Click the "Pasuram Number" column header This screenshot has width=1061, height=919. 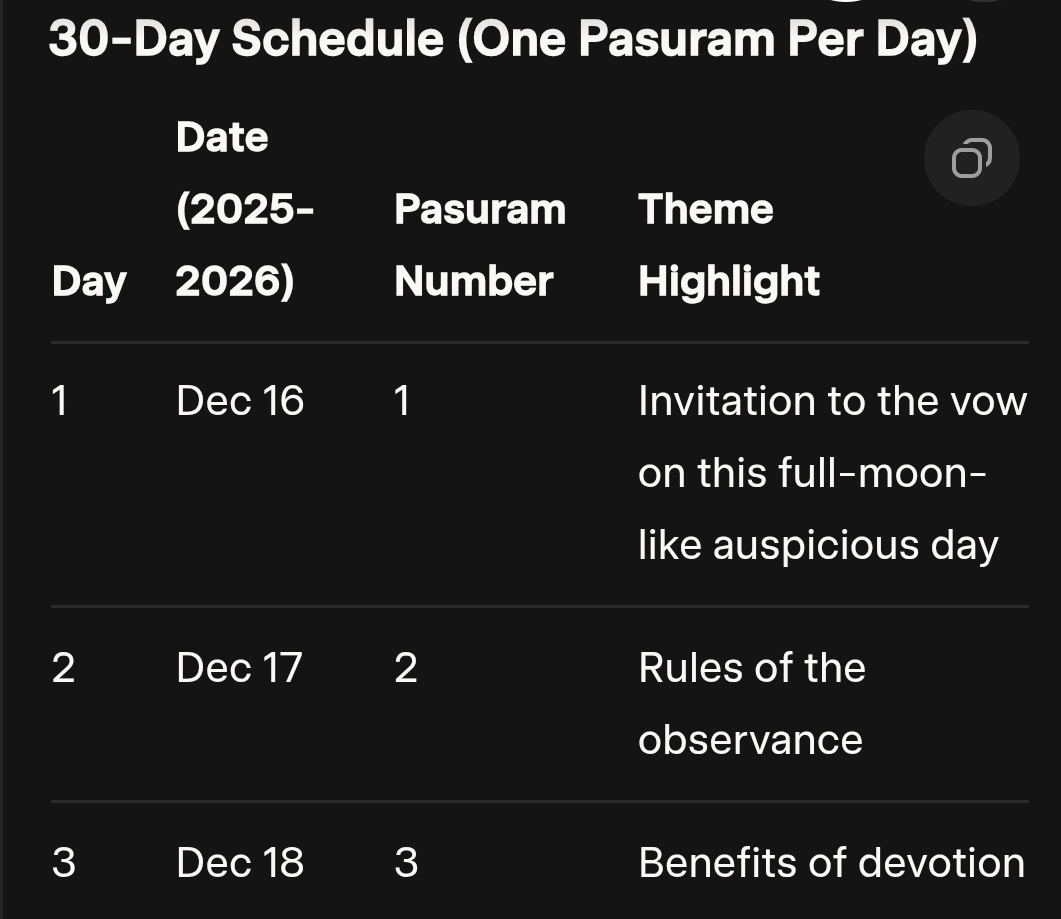point(480,246)
